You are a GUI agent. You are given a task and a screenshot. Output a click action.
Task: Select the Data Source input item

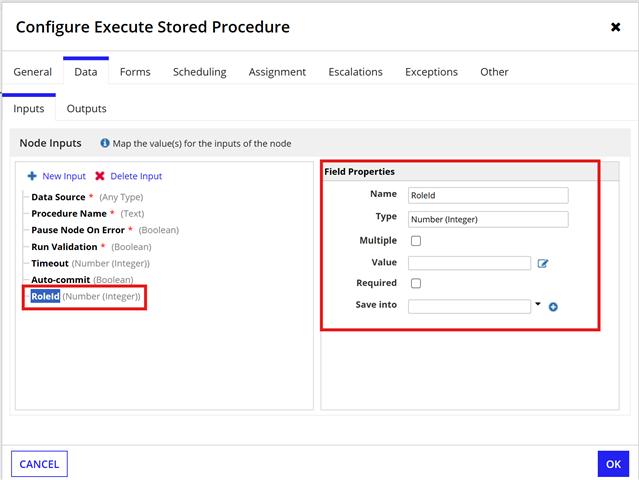(x=58, y=197)
